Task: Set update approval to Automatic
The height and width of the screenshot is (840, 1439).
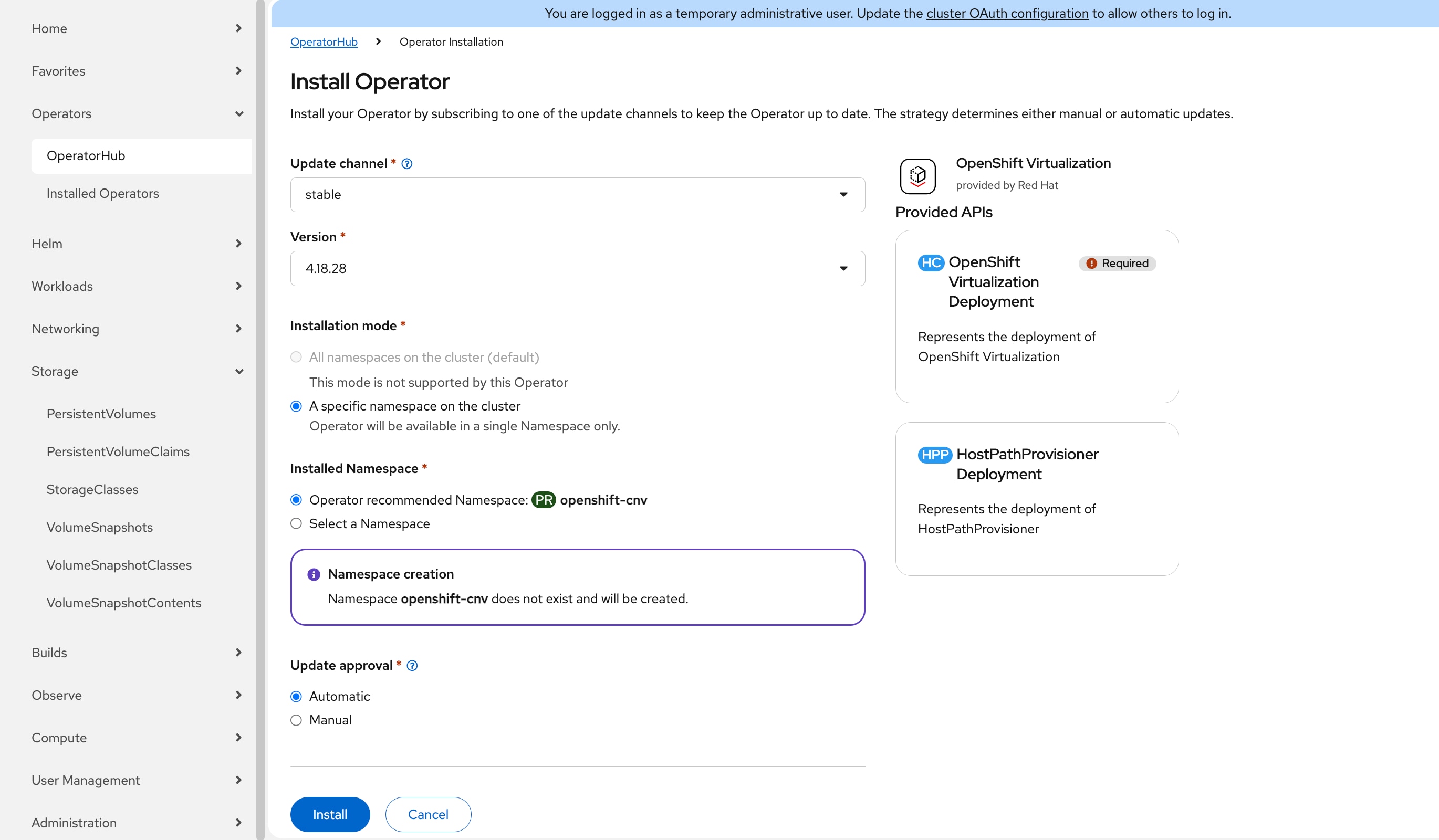Action: (296, 697)
